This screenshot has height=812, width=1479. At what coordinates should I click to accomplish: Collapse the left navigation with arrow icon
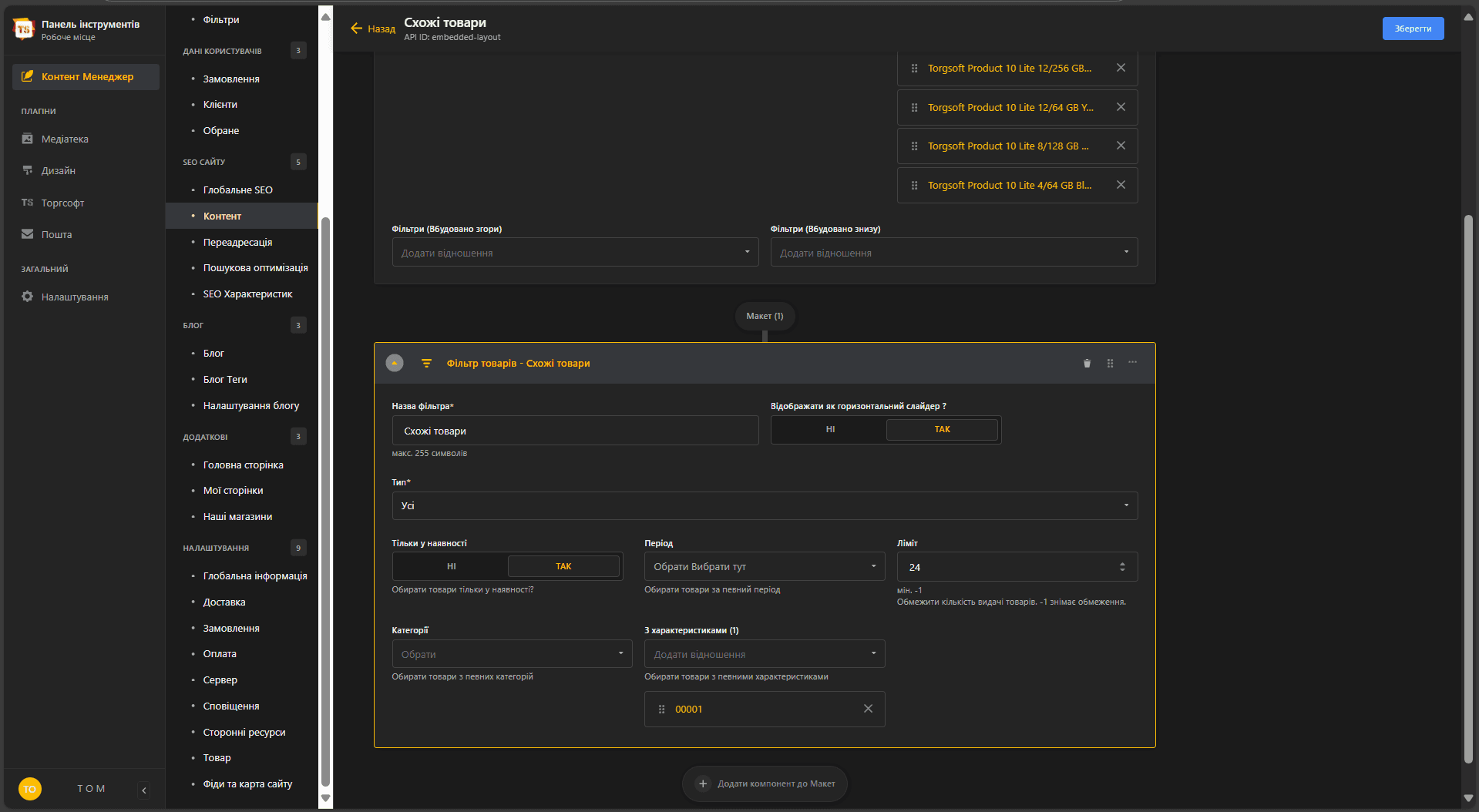[x=144, y=790]
